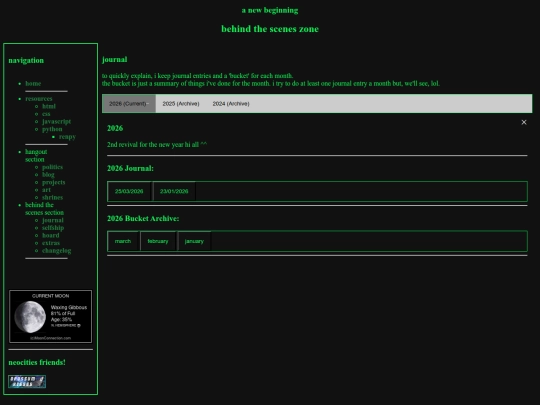Open the hoard link

[x=51, y=235]
